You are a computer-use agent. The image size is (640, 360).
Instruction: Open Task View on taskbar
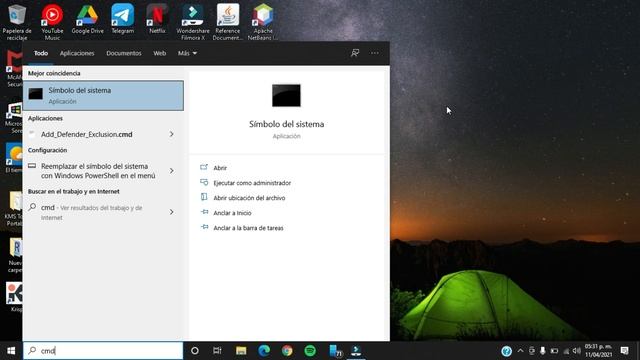(x=217, y=351)
